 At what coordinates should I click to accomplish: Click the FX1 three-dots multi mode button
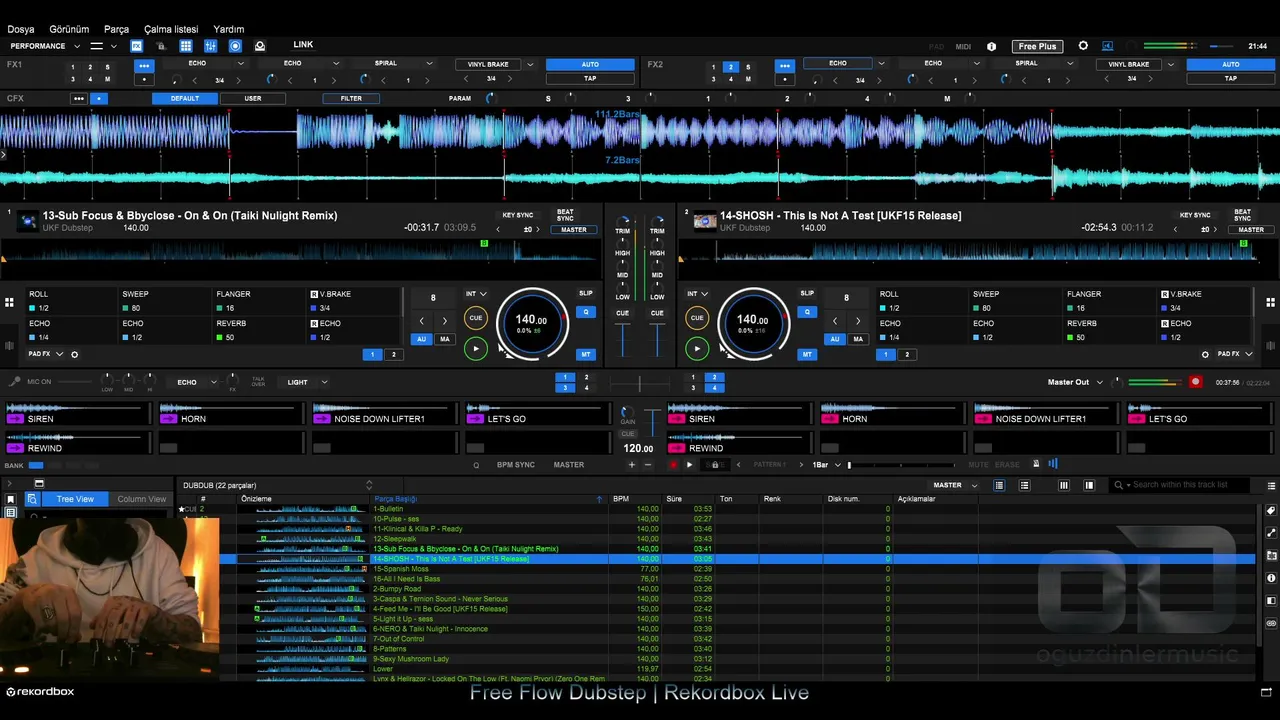coord(144,65)
